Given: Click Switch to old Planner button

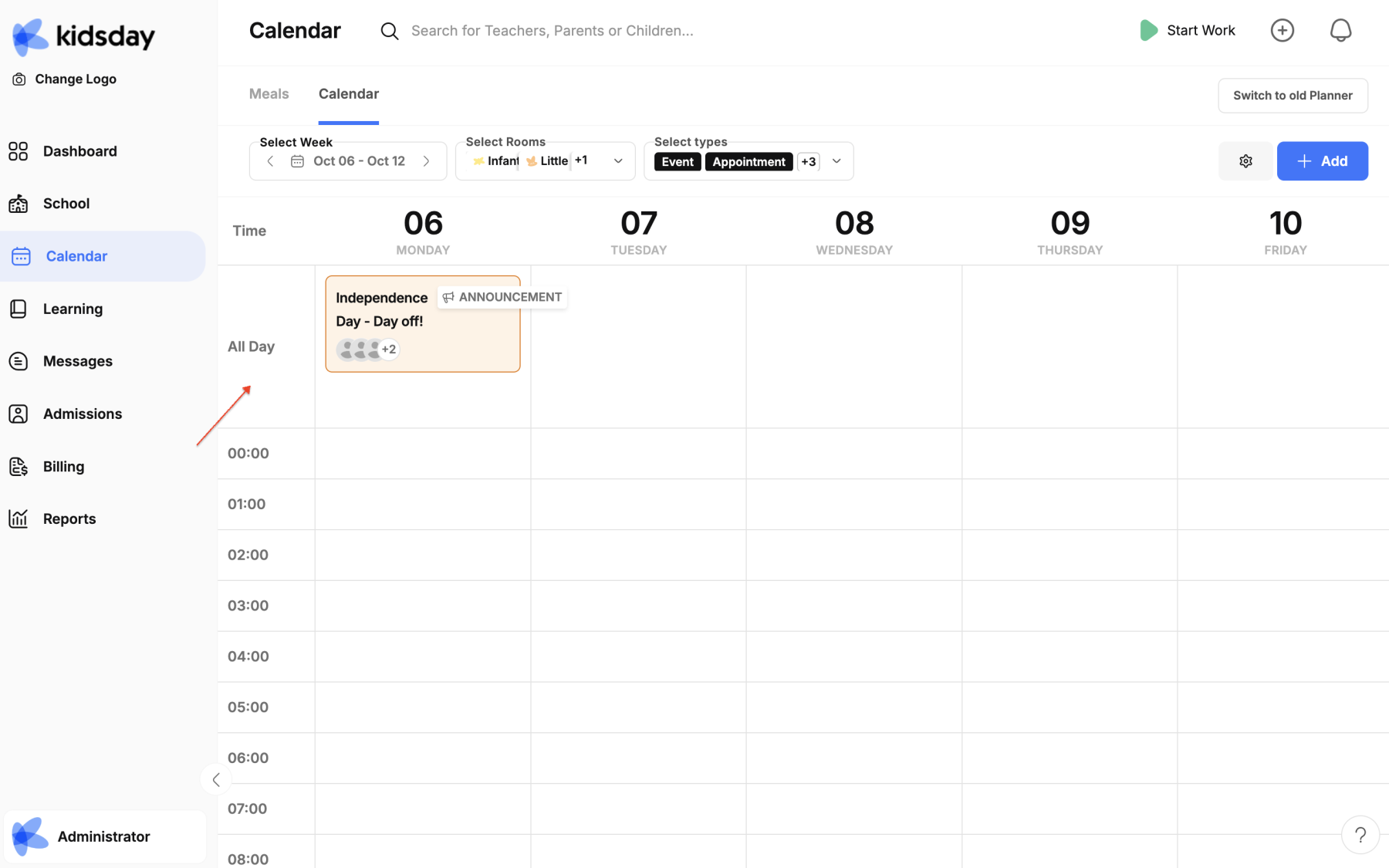Looking at the screenshot, I should (1293, 96).
